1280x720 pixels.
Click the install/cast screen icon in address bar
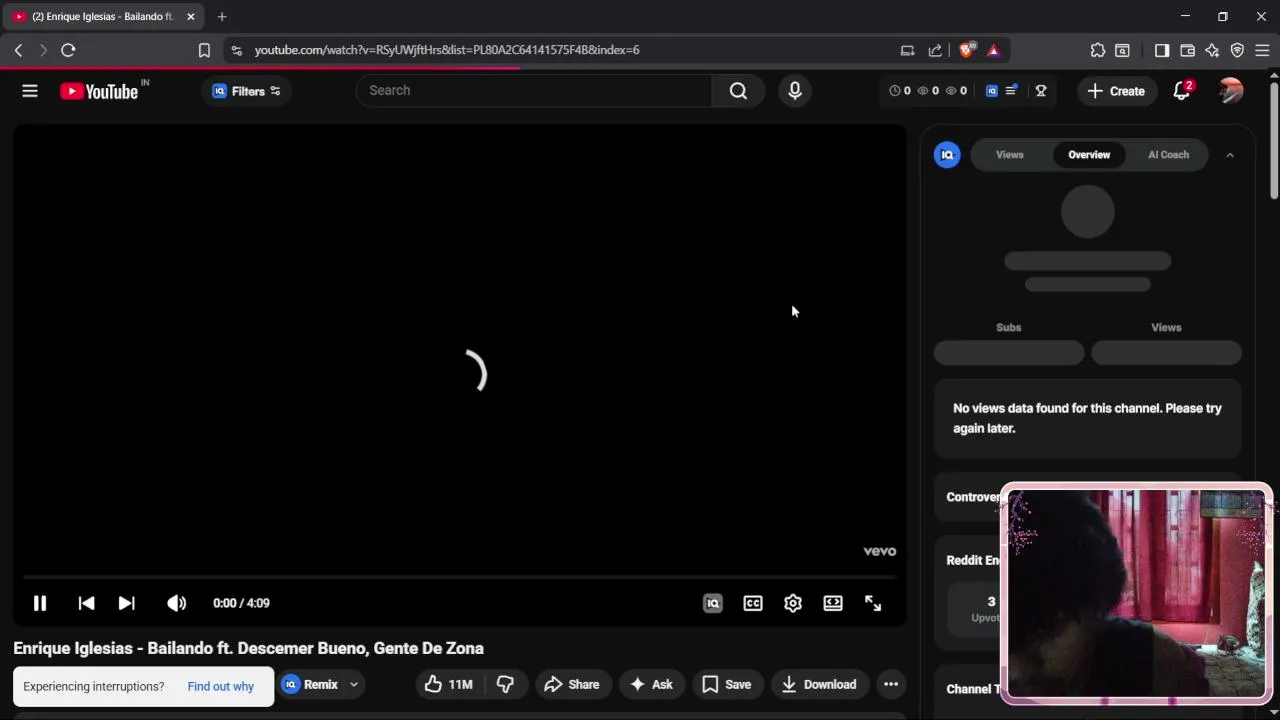(907, 50)
